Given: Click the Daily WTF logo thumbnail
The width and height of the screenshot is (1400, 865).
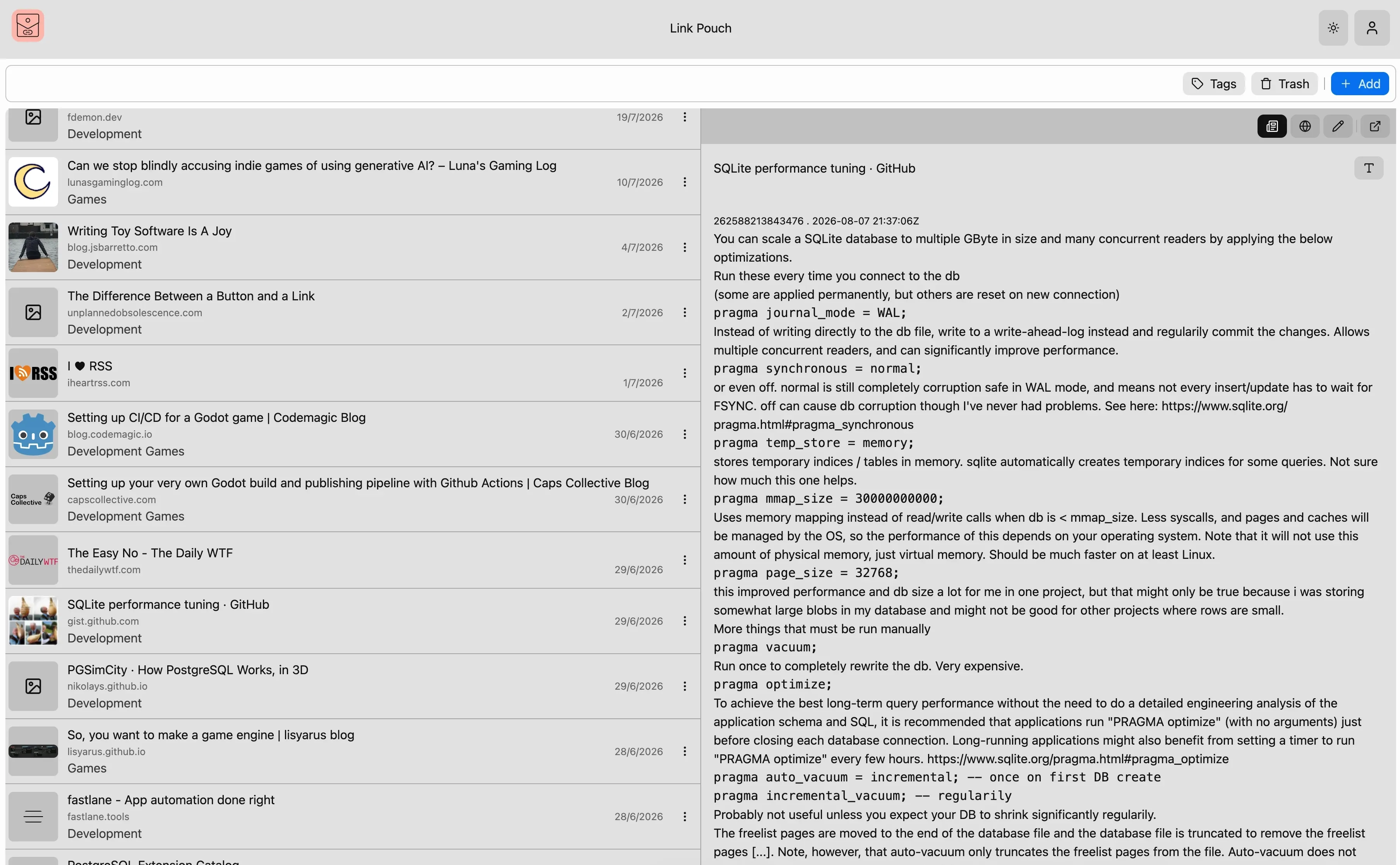Looking at the screenshot, I should [33, 560].
